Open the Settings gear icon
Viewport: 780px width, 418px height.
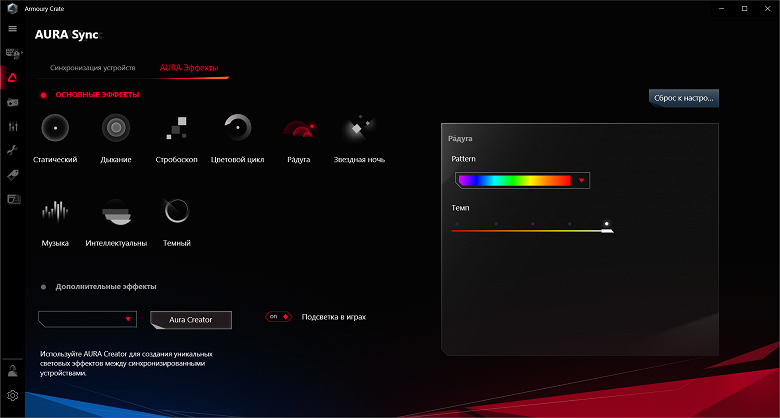click(x=13, y=396)
